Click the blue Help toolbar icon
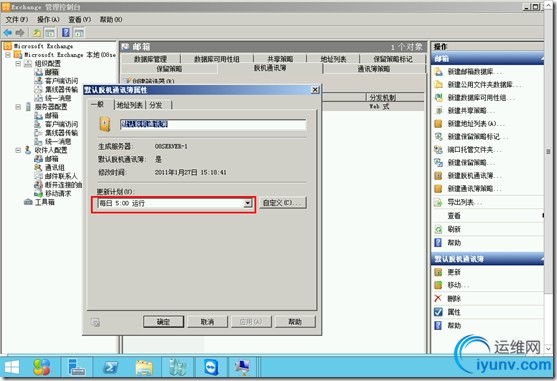Viewport: 557px width, 381px height. coord(66,33)
